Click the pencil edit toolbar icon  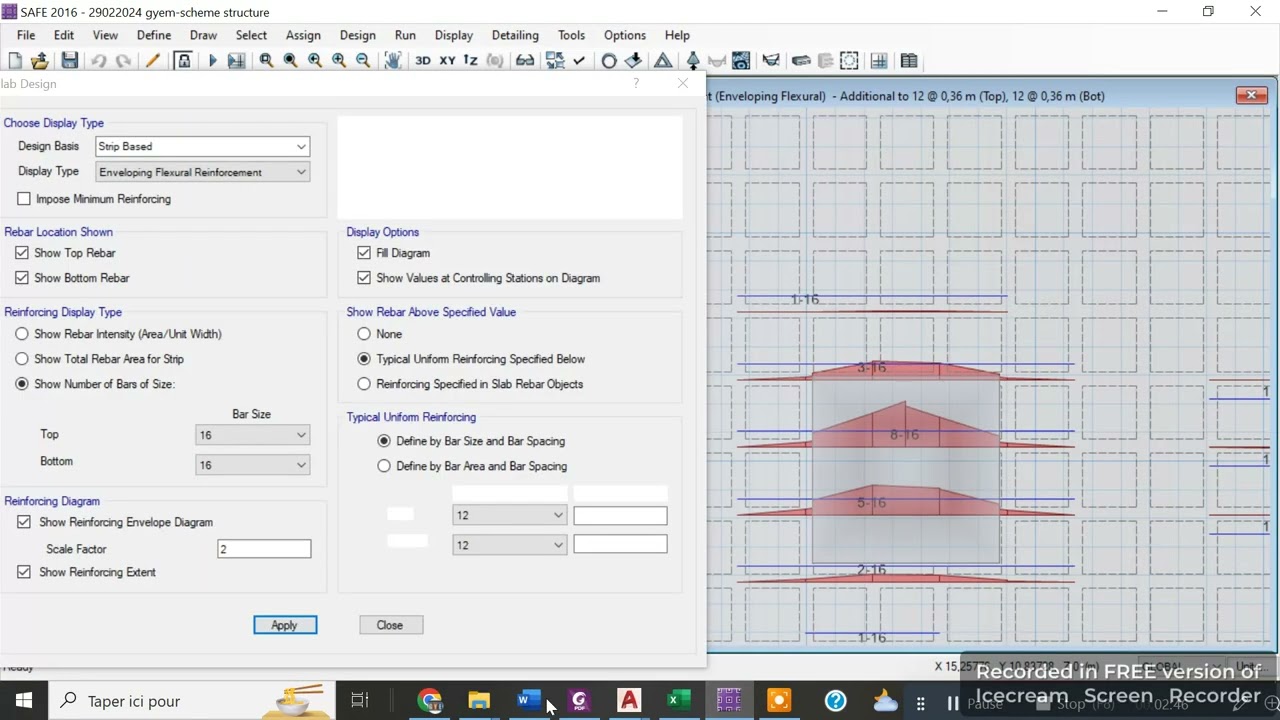point(152,61)
